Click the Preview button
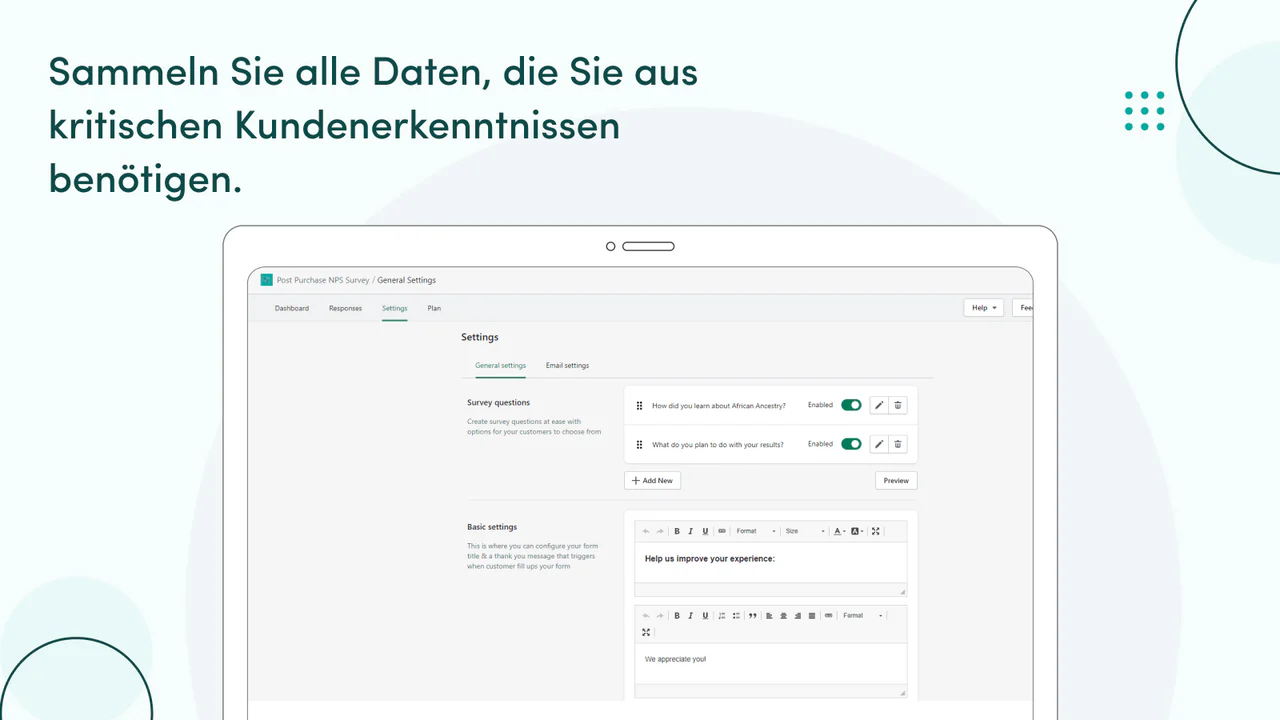Viewport: 1280px width, 720px height. click(896, 481)
